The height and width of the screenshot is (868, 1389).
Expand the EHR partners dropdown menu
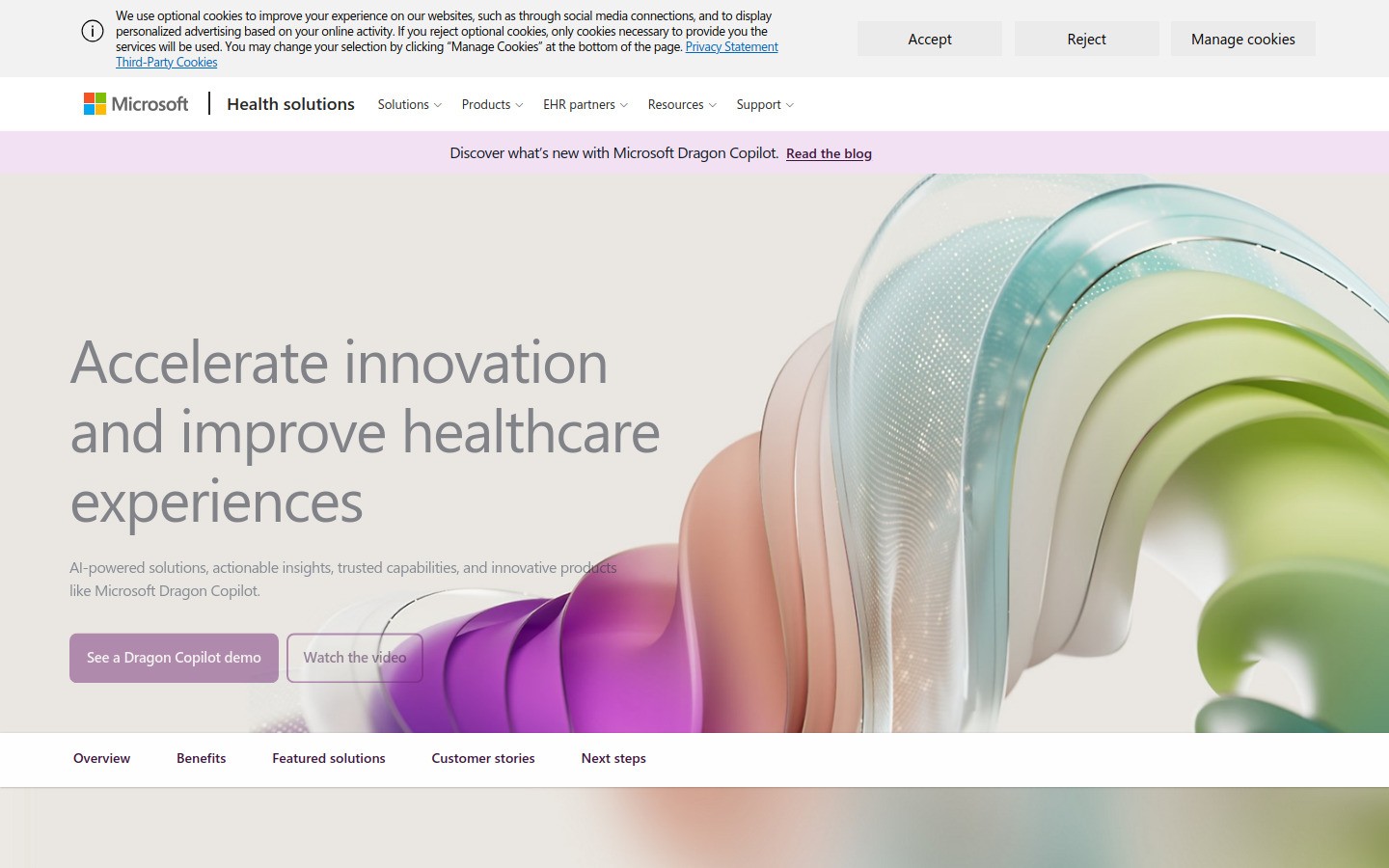(x=586, y=104)
